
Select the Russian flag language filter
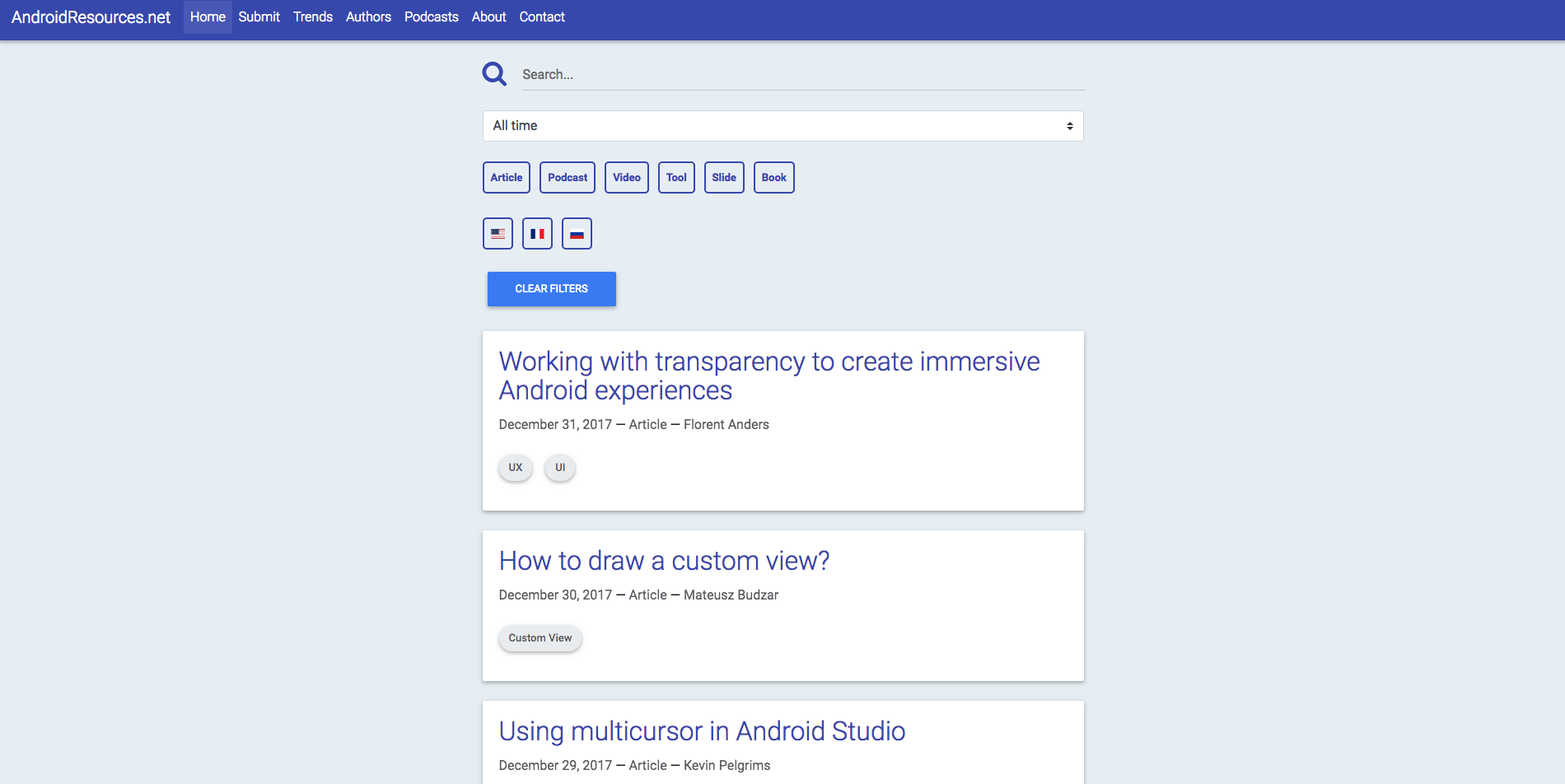[x=577, y=233]
